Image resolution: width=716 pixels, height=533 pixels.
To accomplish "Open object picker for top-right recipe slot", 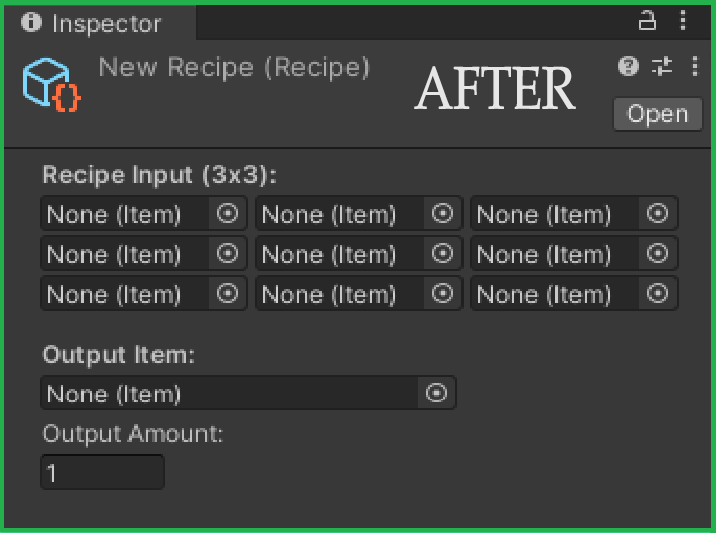I will 658,213.
